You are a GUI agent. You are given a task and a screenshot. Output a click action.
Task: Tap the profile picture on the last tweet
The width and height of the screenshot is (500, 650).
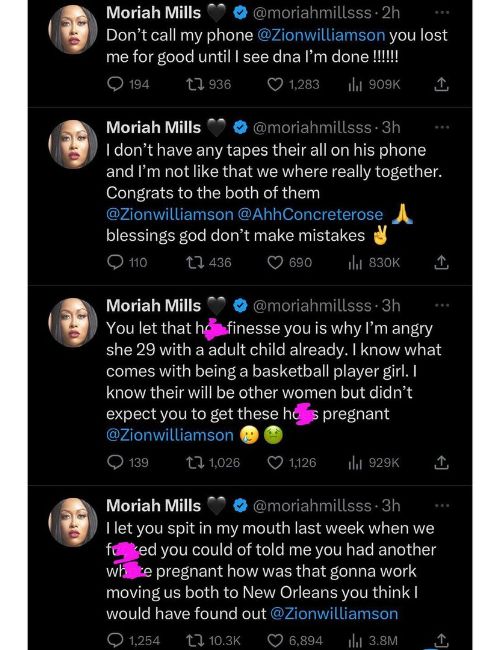tap(73, 522)
